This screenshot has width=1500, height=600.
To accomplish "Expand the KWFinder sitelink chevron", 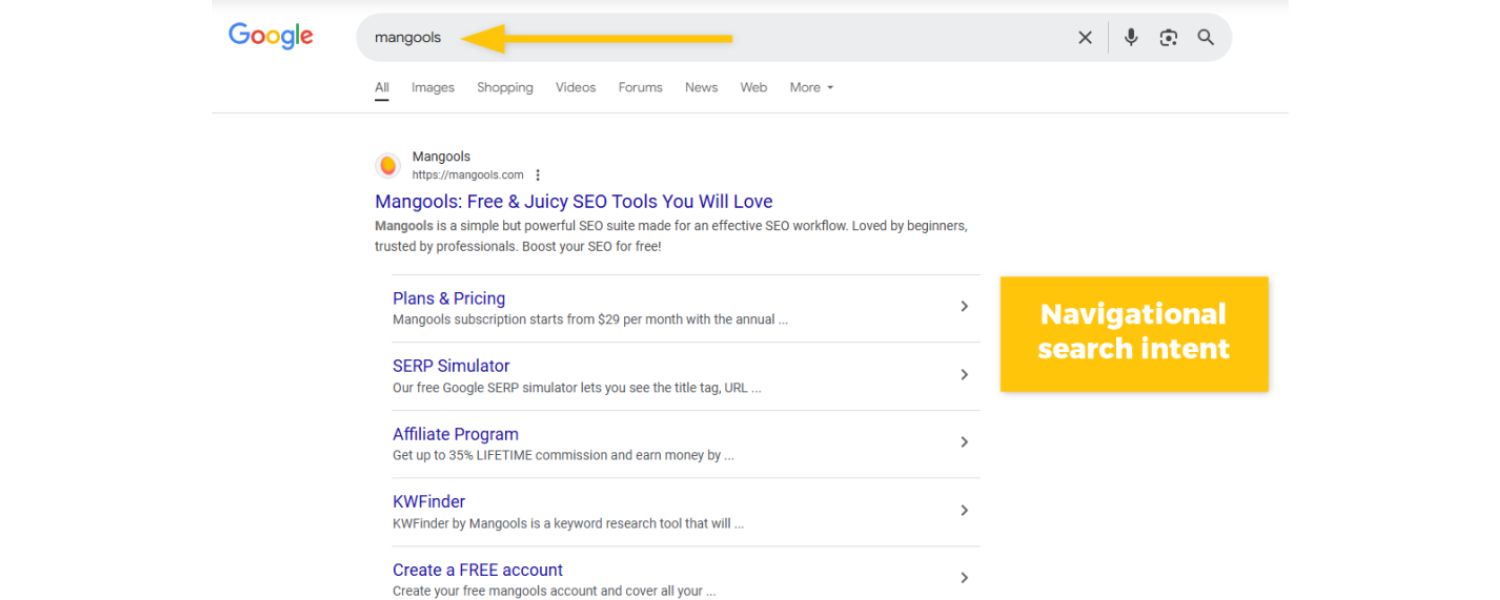I will click(964, 510).
